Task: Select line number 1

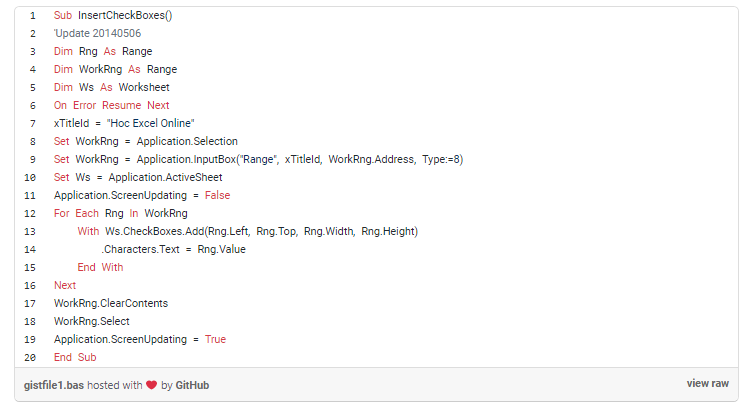Action: click(x=33, y=16)
